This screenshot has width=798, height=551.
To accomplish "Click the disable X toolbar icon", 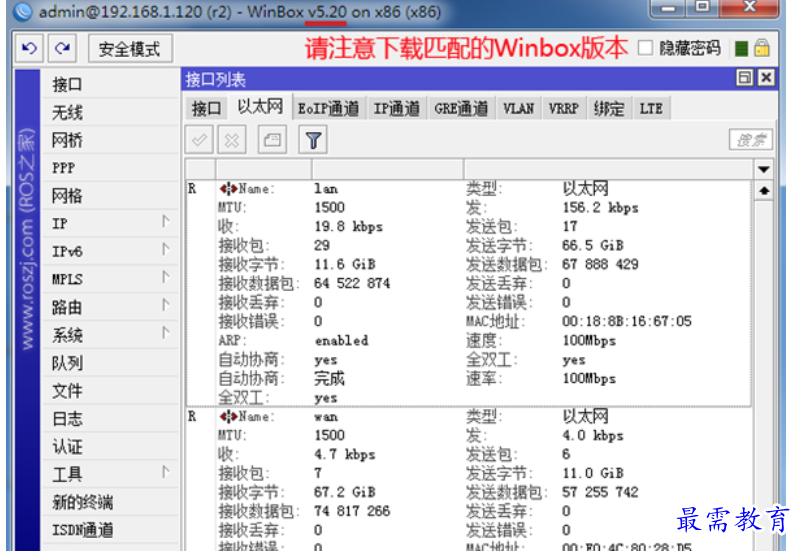I will (x=232, y=141).
